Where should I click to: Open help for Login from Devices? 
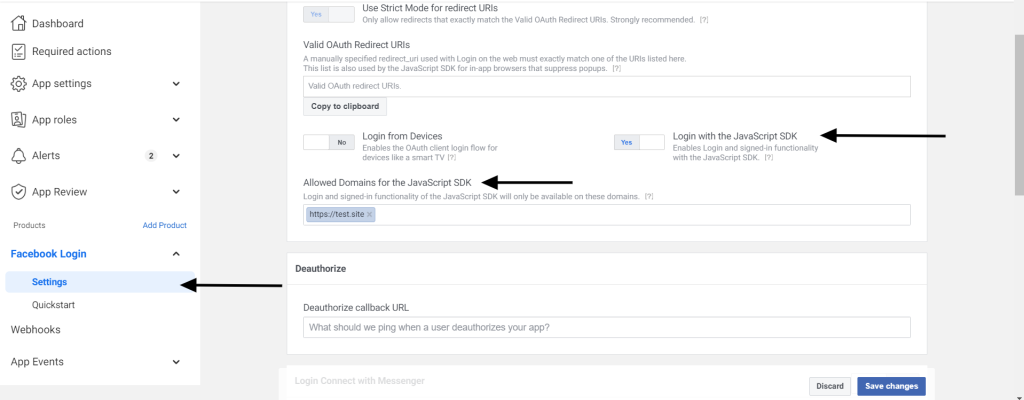pos(451,158)
